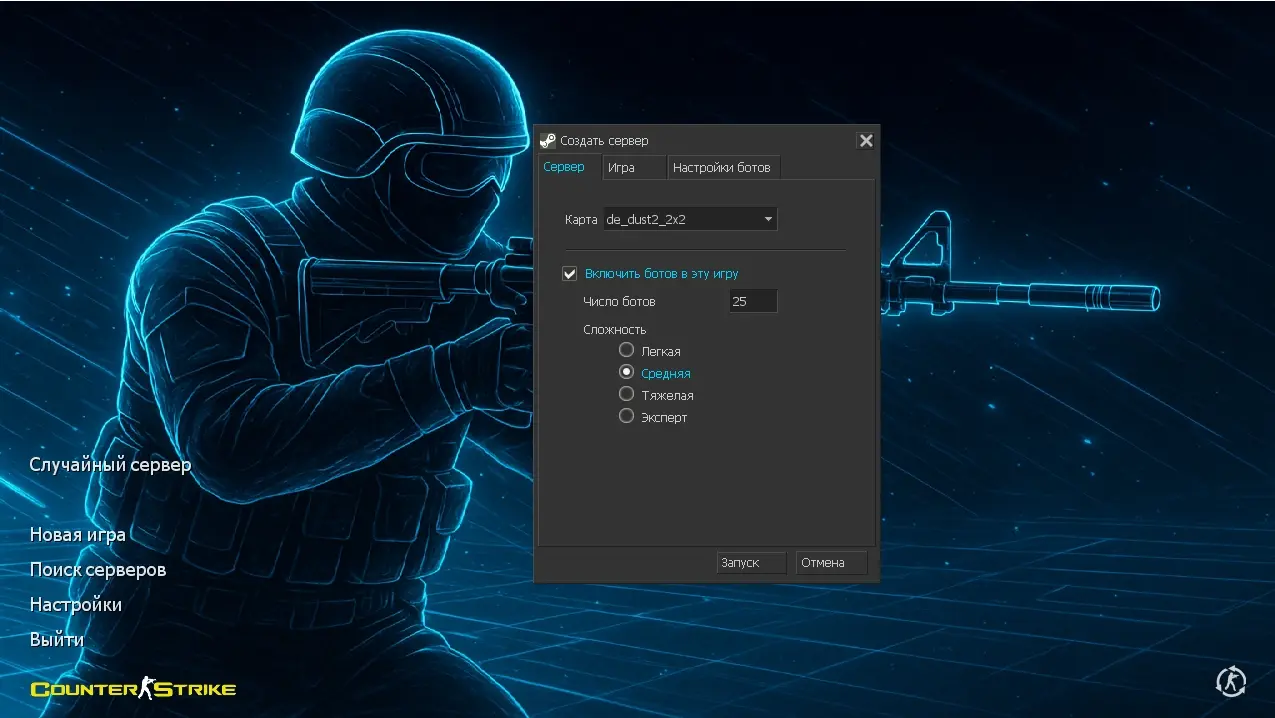Select Средняя difficulty option
The image size is (1275, 718).
pyautogui.click(x=627, y=372)
